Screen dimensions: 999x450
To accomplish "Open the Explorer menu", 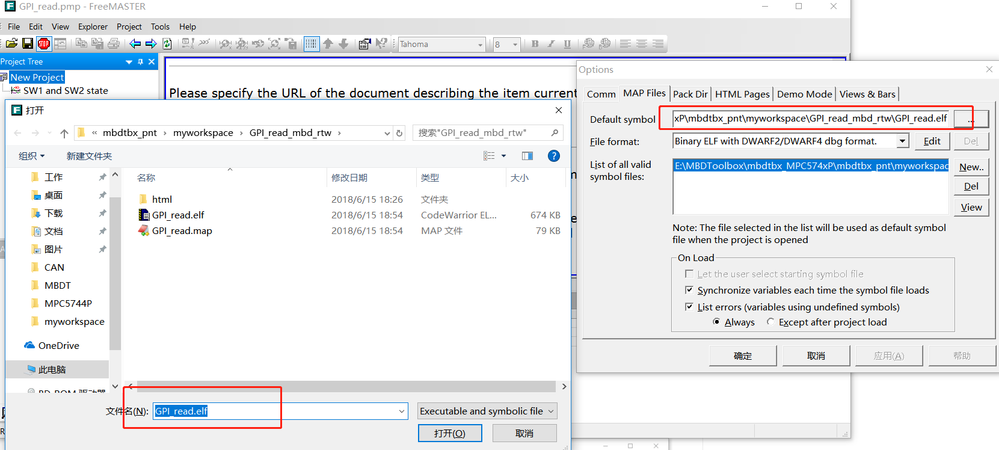I will (93, 27).
